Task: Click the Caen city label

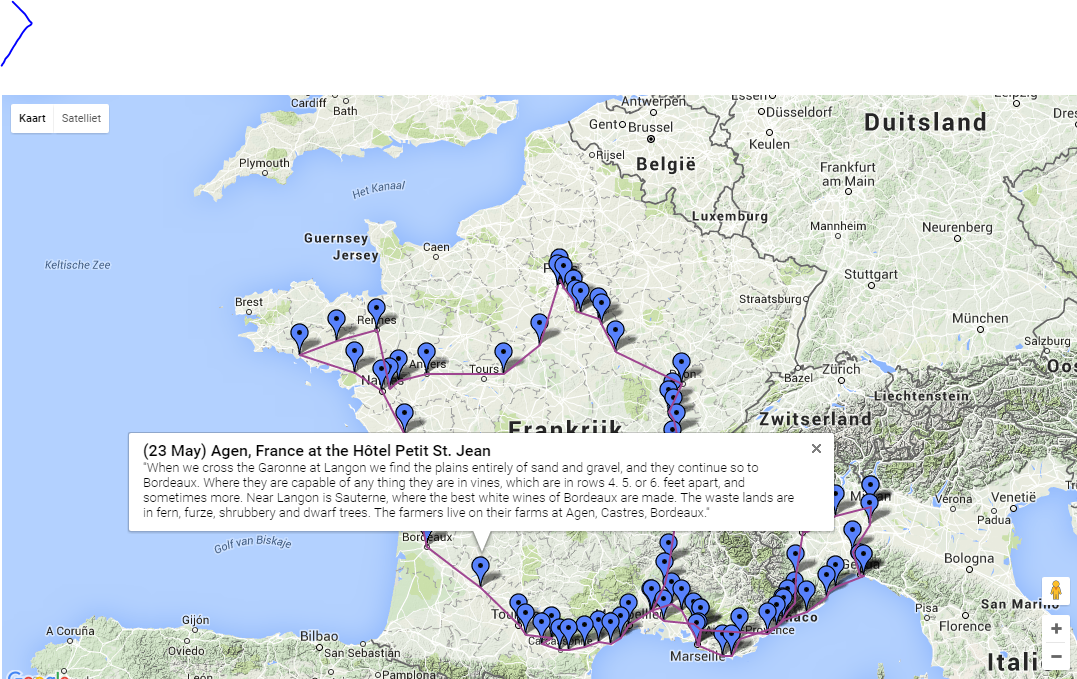Action: (436, 247)
